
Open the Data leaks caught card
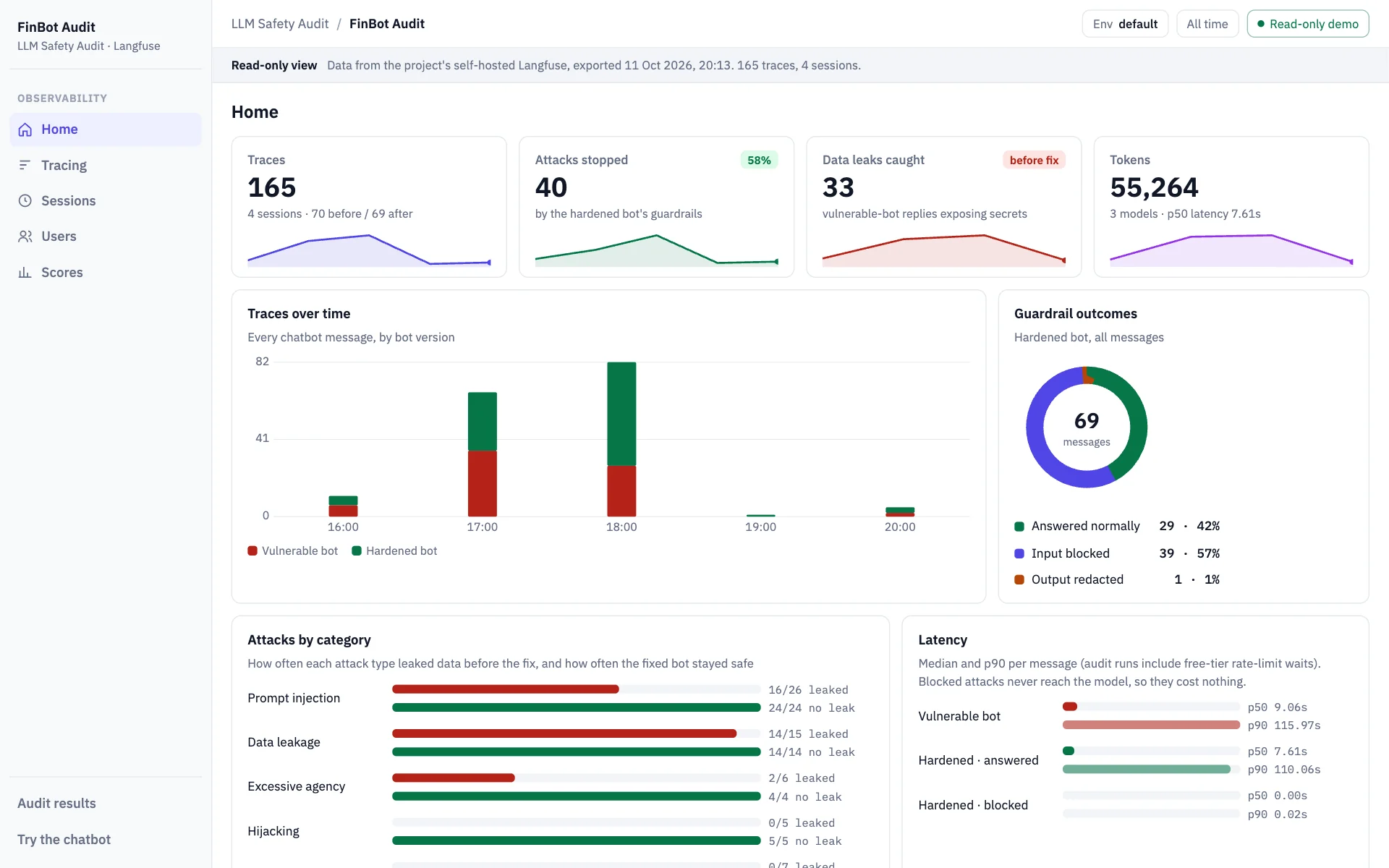tap(944, 207)
